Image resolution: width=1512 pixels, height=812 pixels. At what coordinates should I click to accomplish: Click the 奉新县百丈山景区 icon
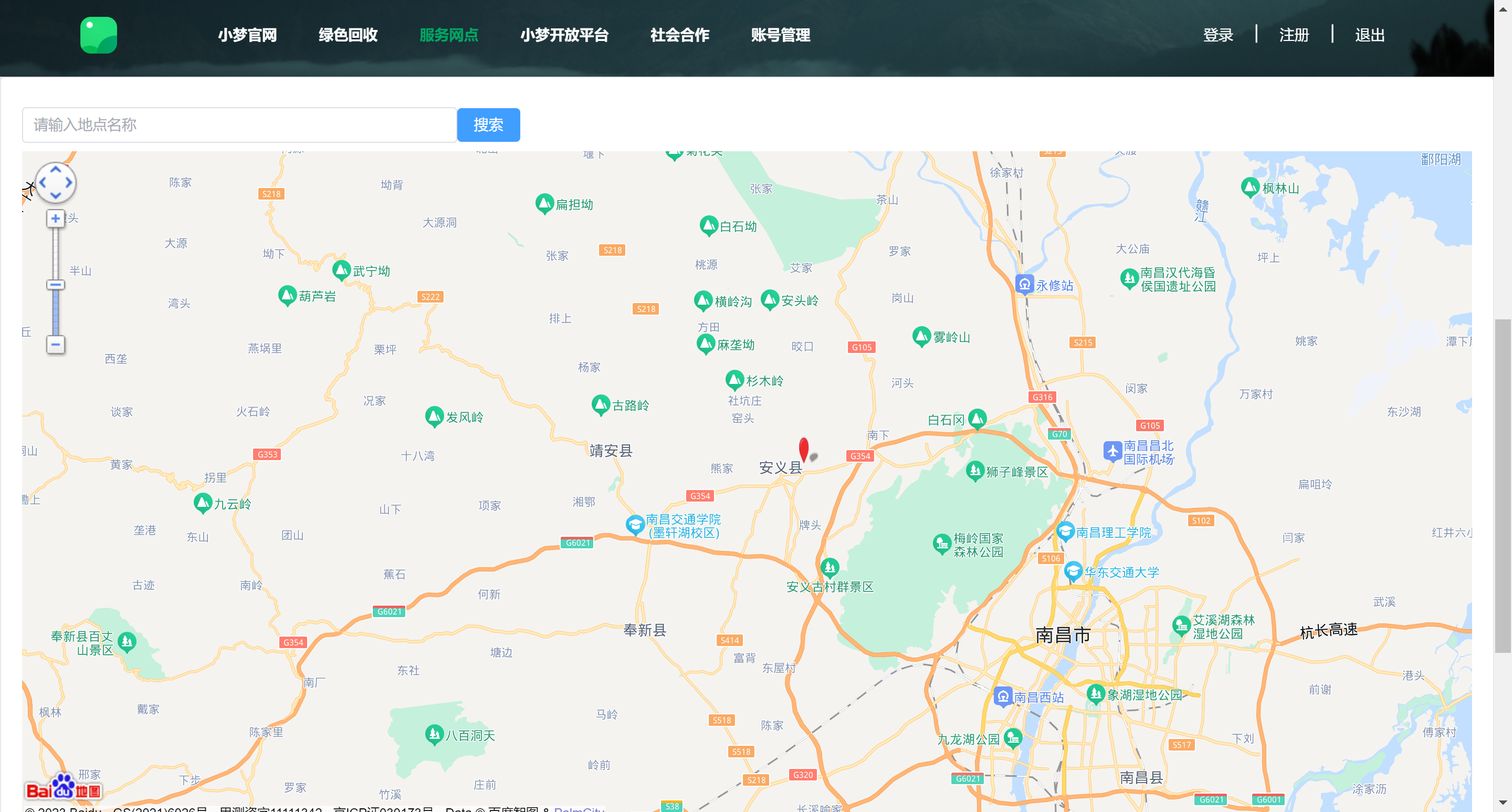pyautogui.click(x=127, y=642)
